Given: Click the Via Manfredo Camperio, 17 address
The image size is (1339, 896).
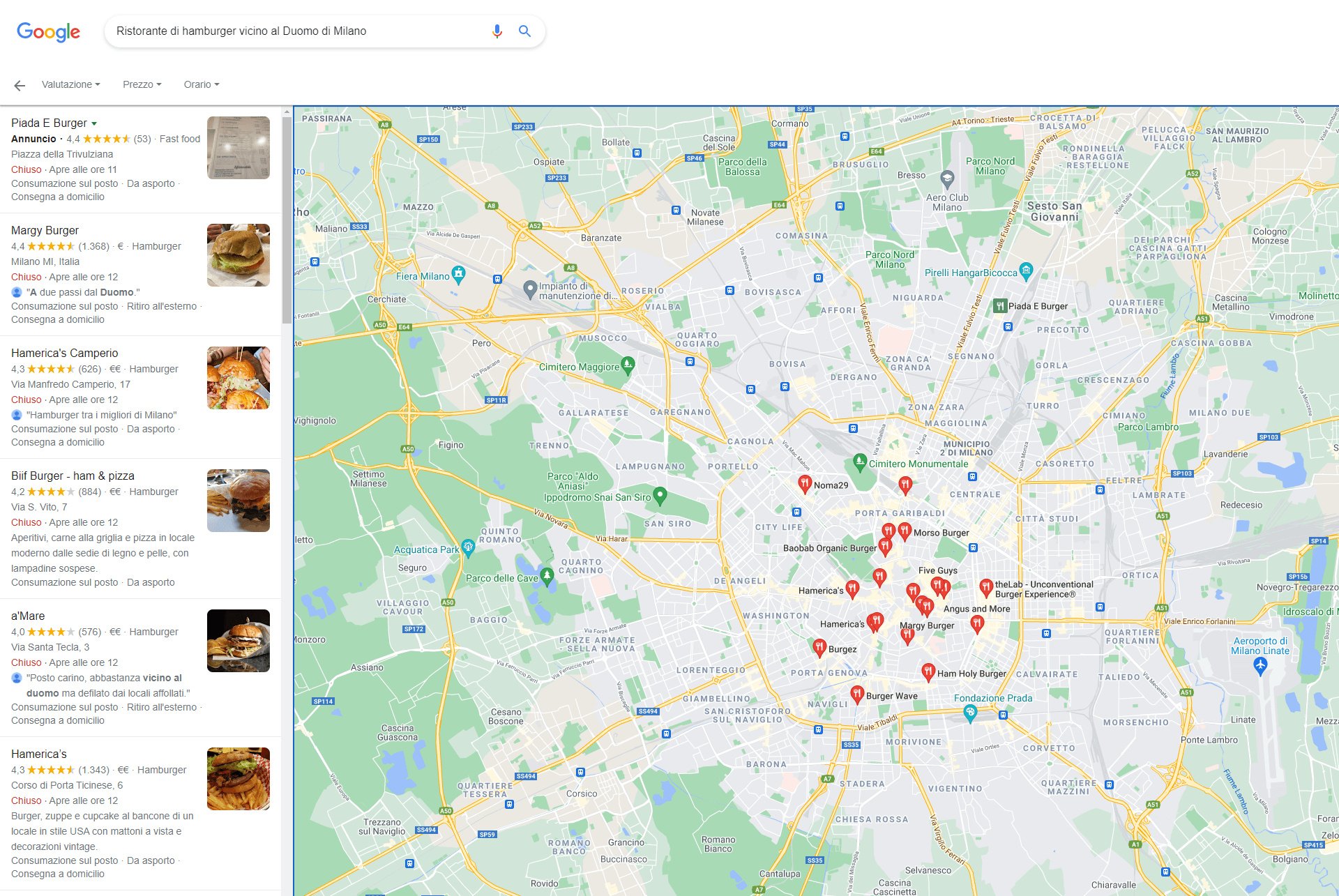Looking at the screenshot, I should coord(70,384).
